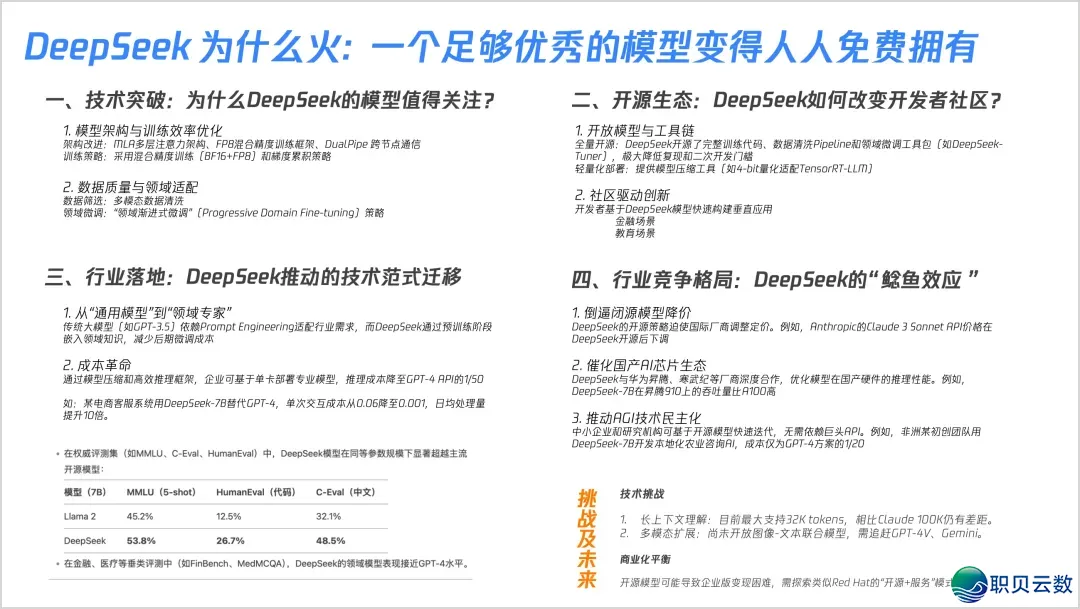
Task: Select subheading "1. 模型架构与训练效率优化"
Action: (143, 130)
